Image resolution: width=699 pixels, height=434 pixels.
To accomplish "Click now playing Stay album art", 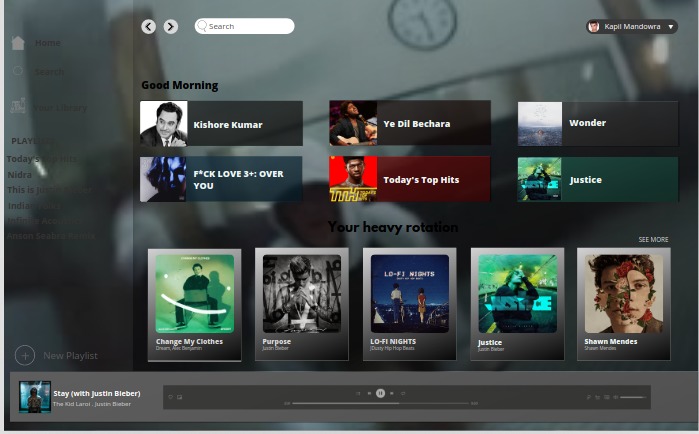I will point(35,397).
